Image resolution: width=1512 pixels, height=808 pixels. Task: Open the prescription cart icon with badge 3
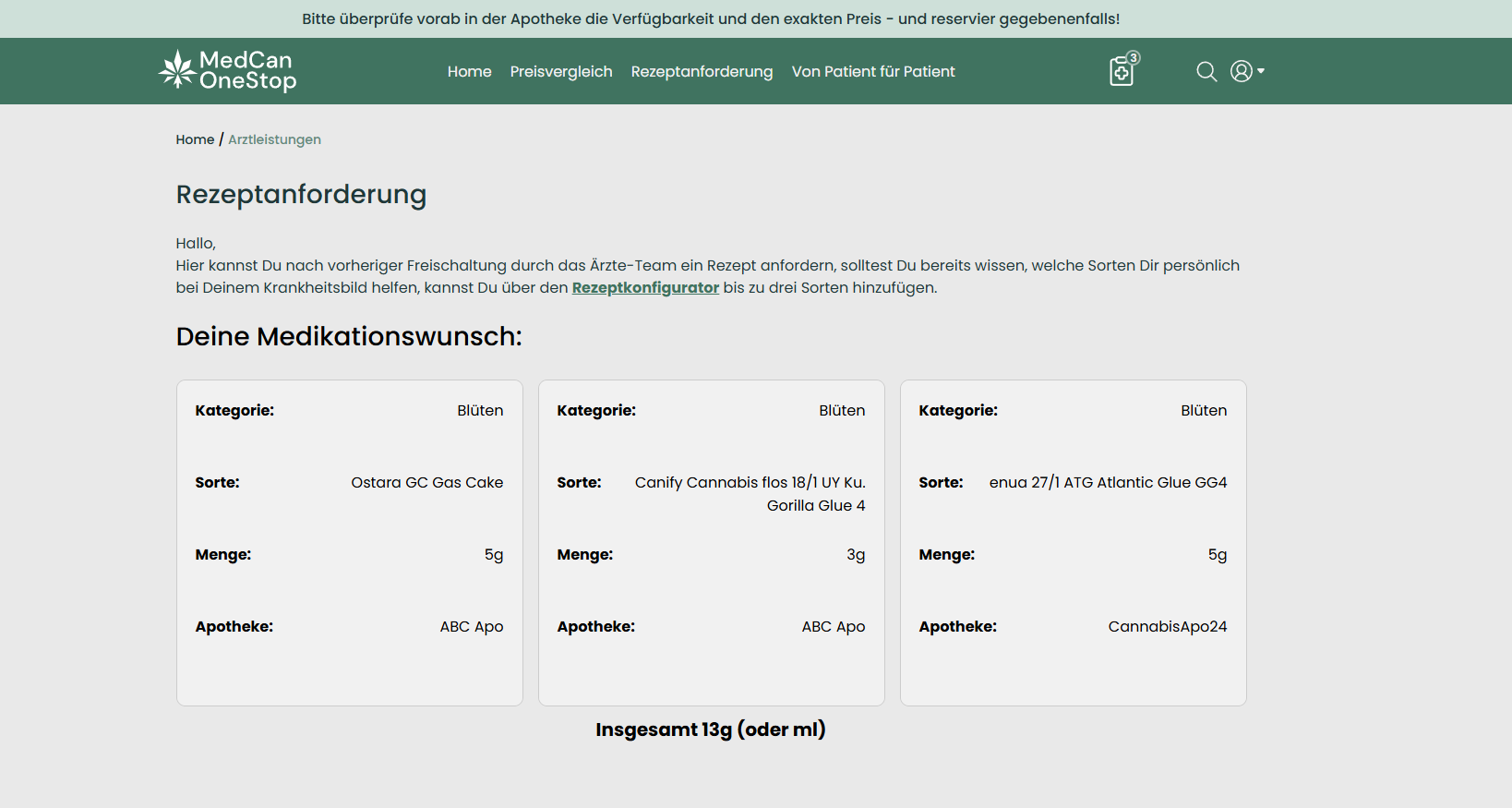1122,71
